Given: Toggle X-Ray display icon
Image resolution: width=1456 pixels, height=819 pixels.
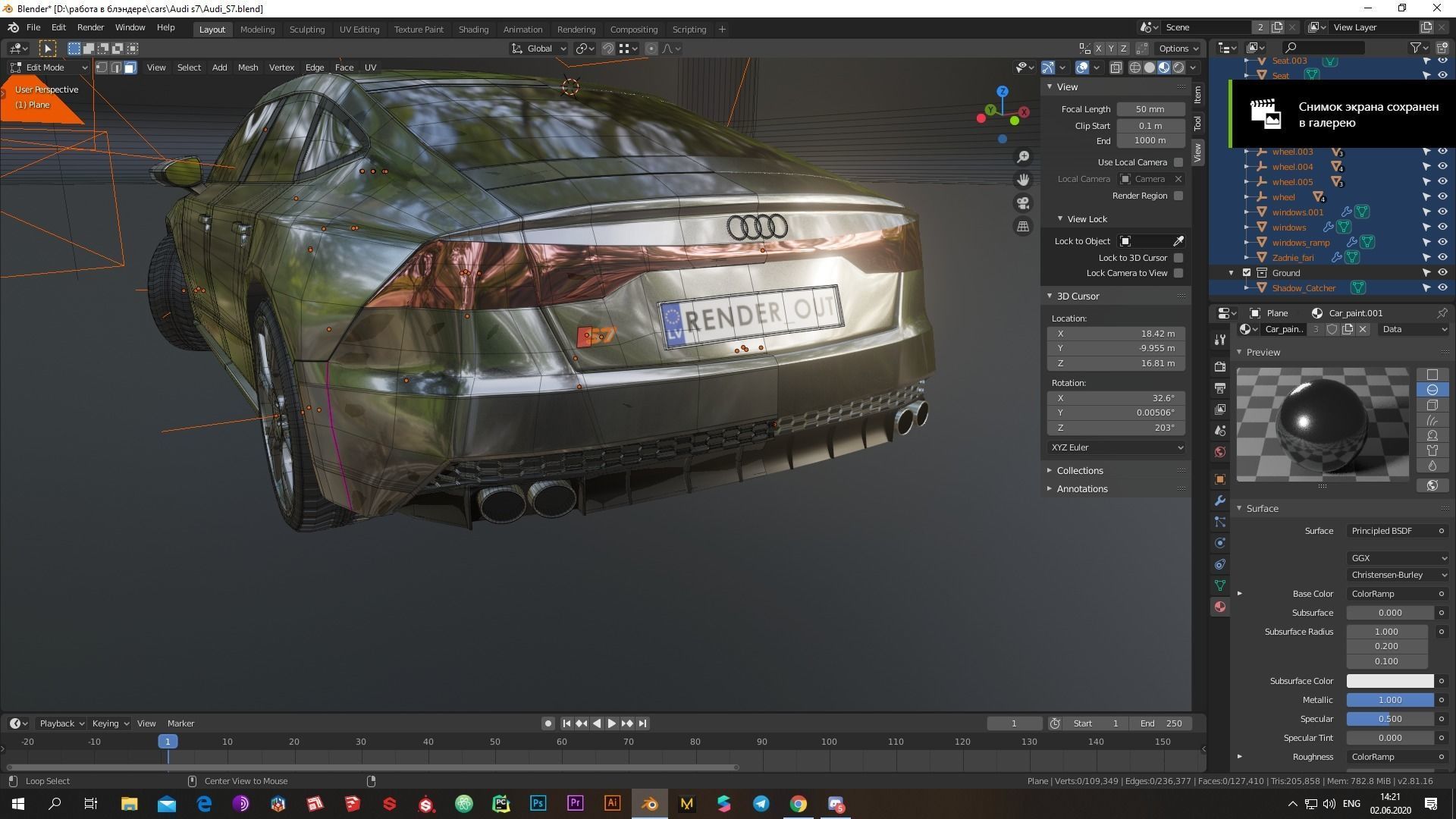Looking at the screenshot, I should point(1116,67).
